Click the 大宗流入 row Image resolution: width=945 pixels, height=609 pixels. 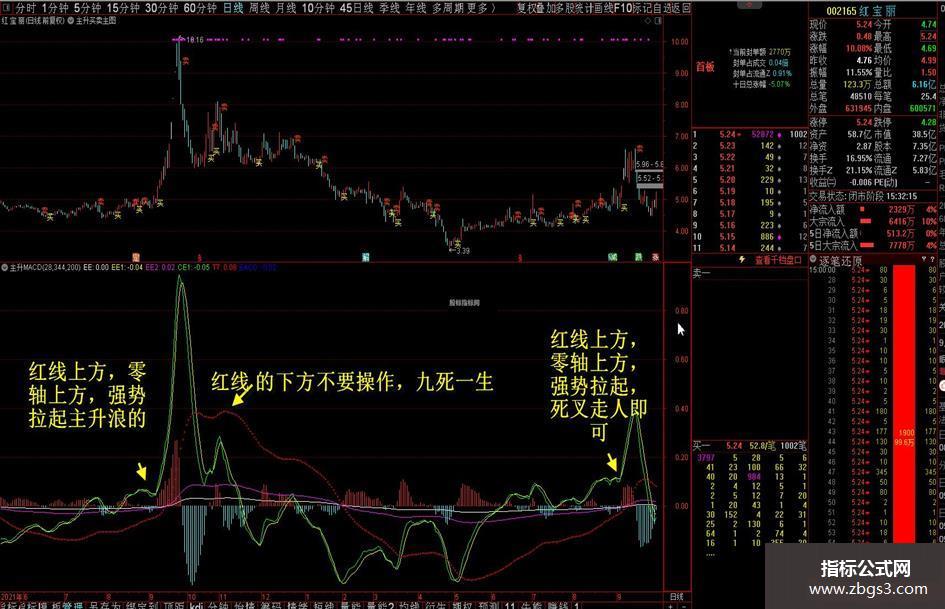(x=873, y=221)
